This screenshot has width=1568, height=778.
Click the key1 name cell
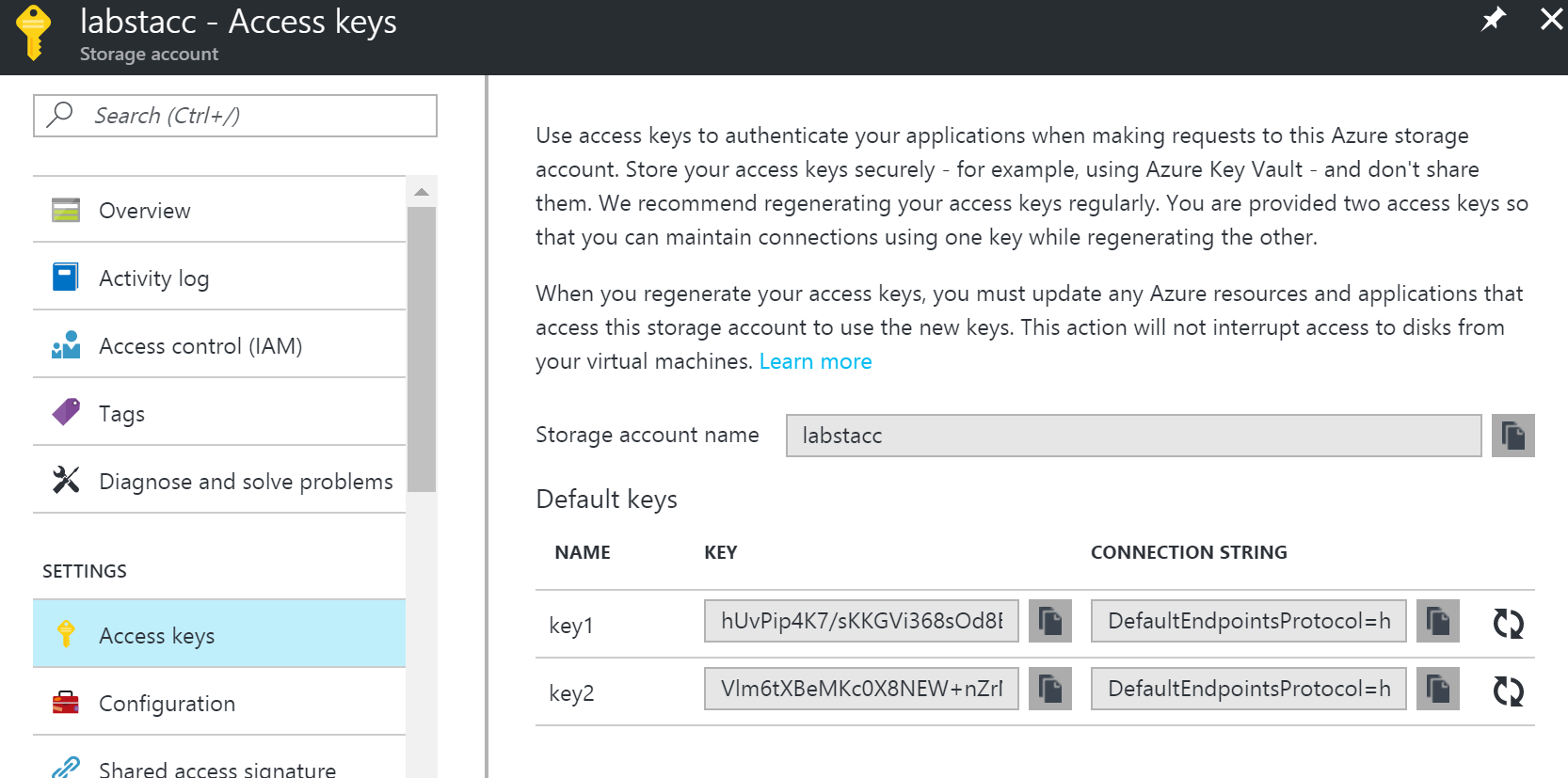571,626
